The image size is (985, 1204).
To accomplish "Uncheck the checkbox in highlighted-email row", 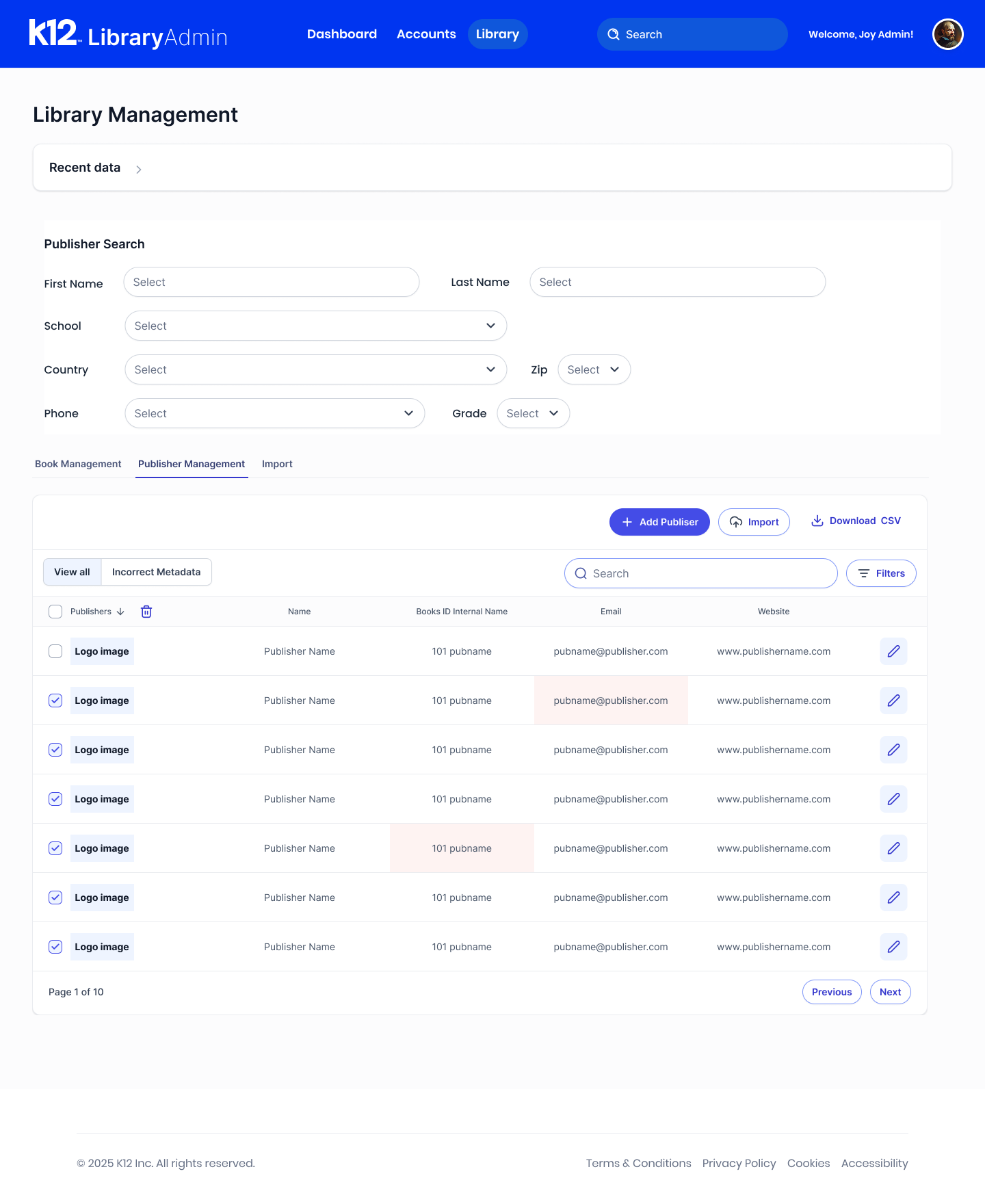I will coord(55,701).
